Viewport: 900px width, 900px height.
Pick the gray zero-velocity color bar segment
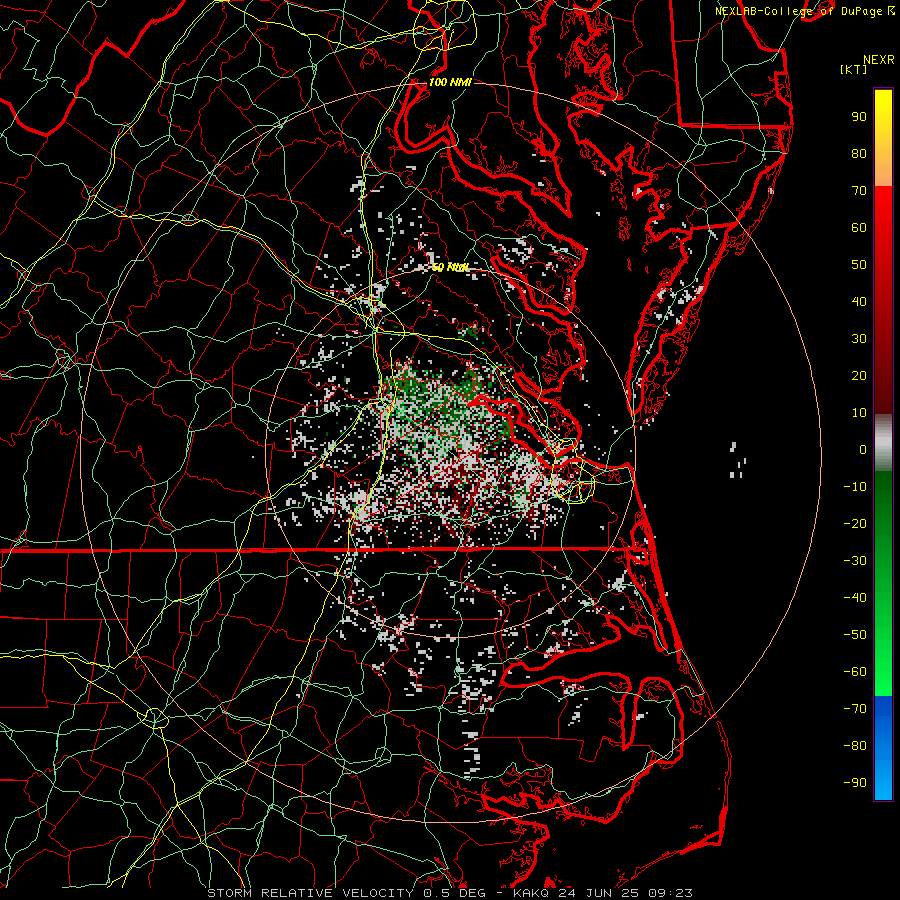pyautogui.click(x=883, y=442)
